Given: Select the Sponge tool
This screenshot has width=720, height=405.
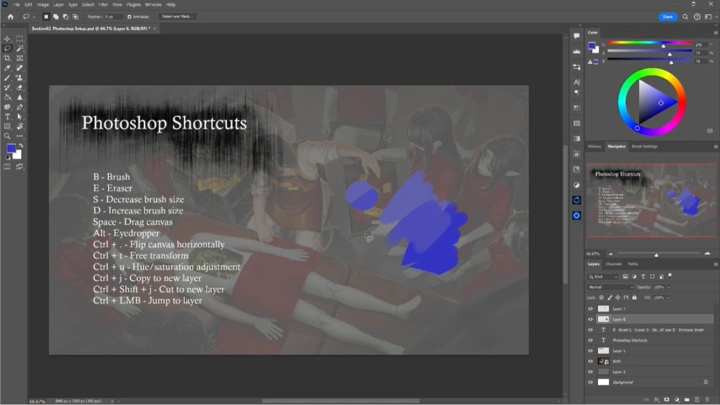Looking at the screenshot, I should click(7, 107).
